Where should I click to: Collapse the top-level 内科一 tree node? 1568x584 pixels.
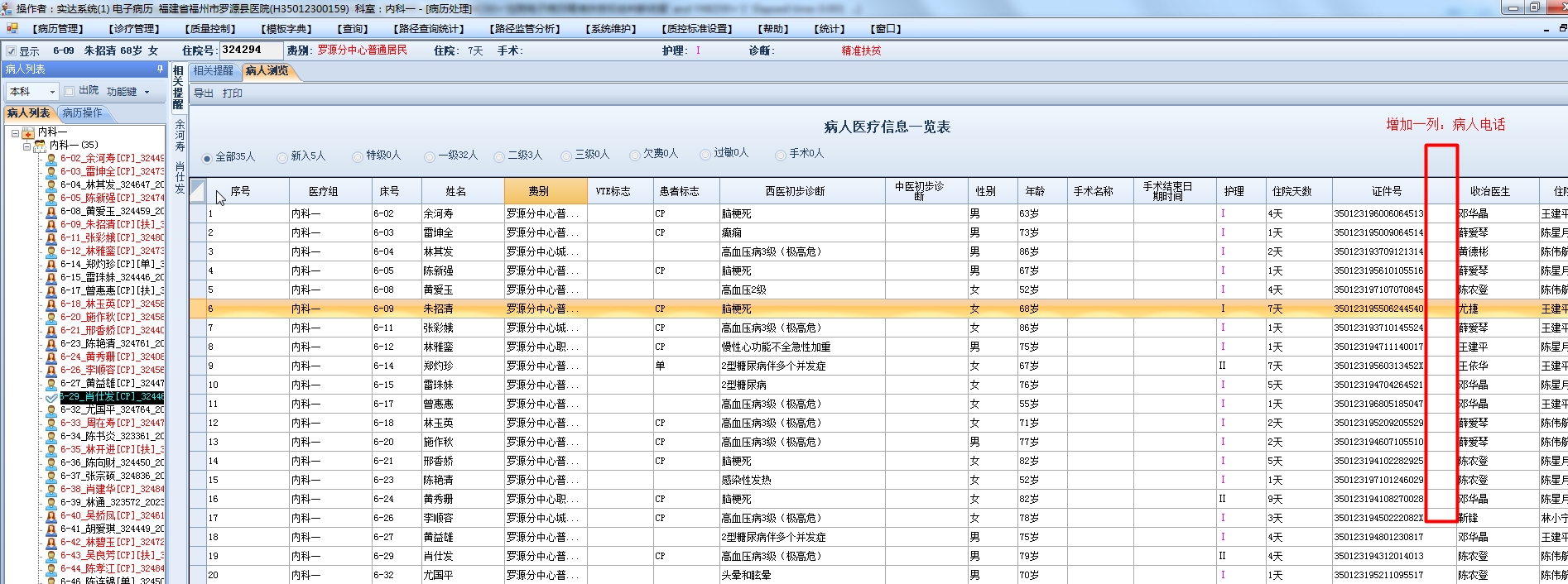15,132
